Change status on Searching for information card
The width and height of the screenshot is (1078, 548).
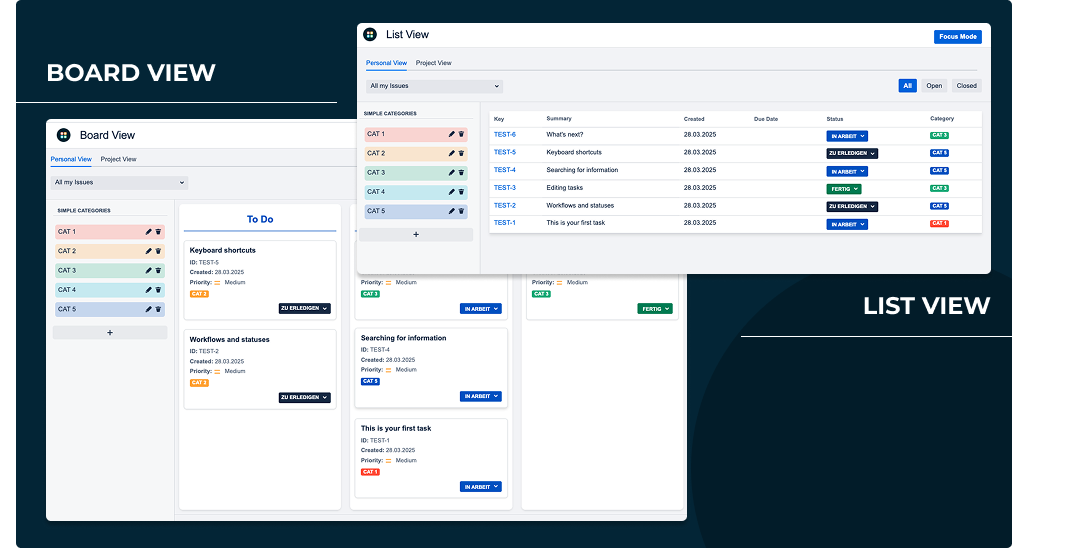point(481,396)
